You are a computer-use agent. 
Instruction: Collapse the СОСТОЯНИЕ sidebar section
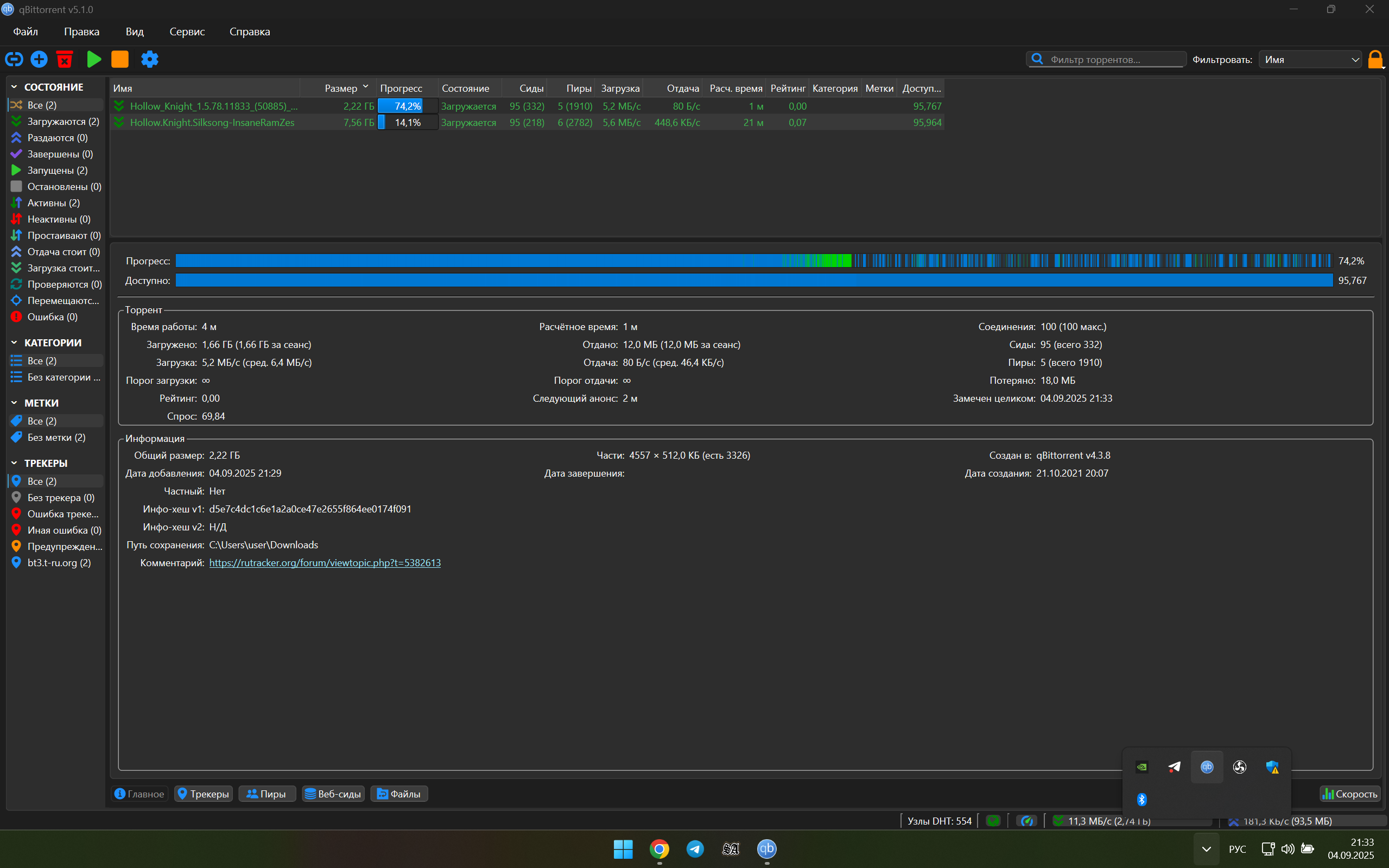coord(14,87)
